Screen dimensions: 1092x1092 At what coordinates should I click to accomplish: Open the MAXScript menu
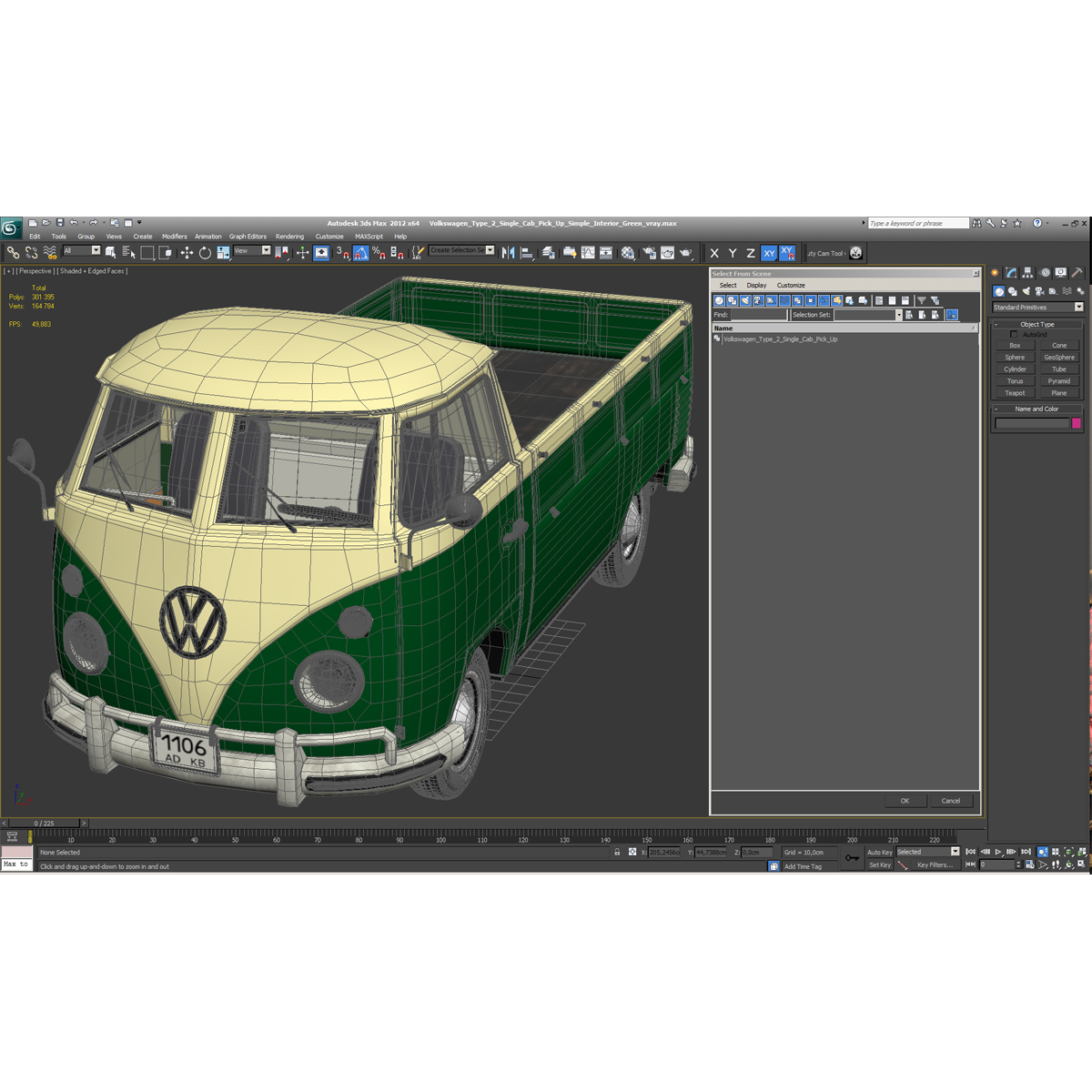tap(369, 237)
